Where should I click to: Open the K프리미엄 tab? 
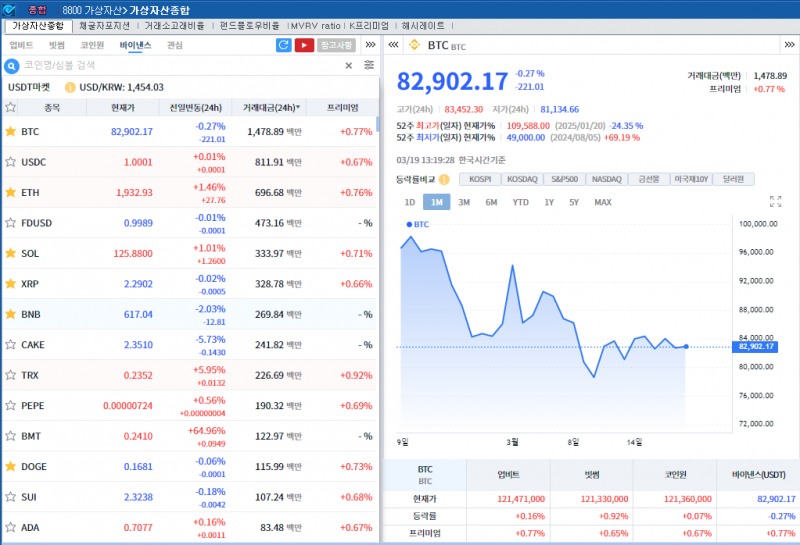point(369,26)
